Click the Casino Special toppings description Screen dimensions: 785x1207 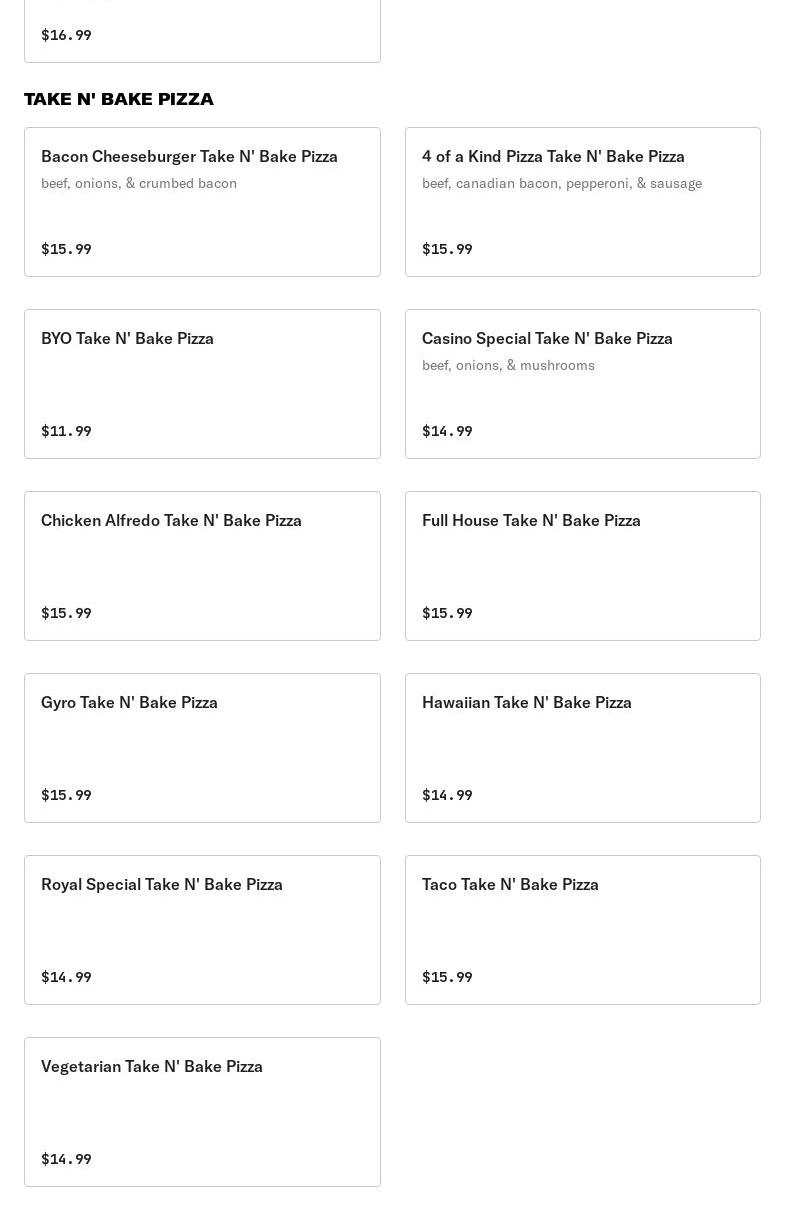[x=508, y=365]
